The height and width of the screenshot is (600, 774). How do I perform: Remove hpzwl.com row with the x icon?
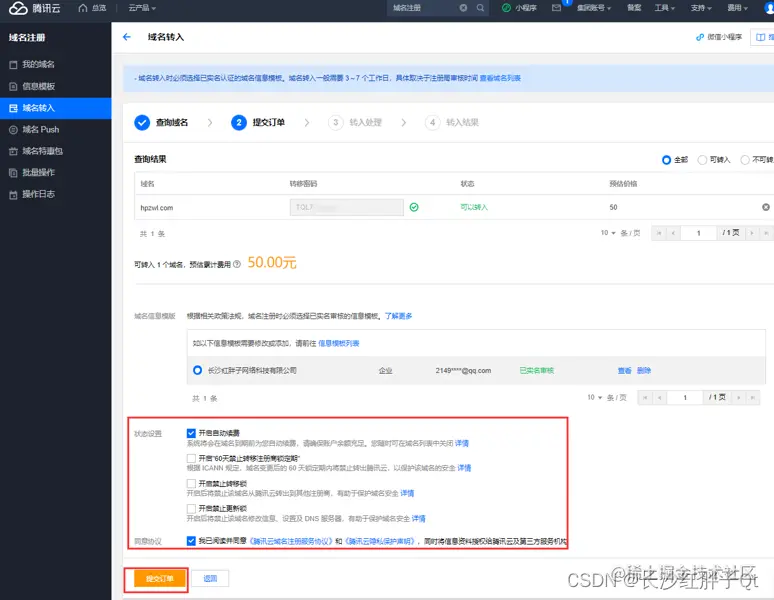click(766, 207)
